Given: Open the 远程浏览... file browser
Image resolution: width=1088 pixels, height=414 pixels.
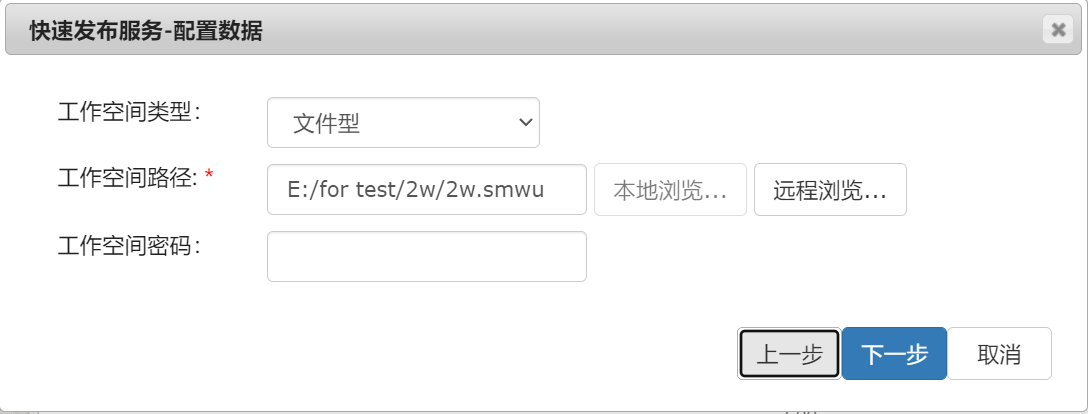Looking at the screenshot, I should pyautogui.click(x=830, y=189).
